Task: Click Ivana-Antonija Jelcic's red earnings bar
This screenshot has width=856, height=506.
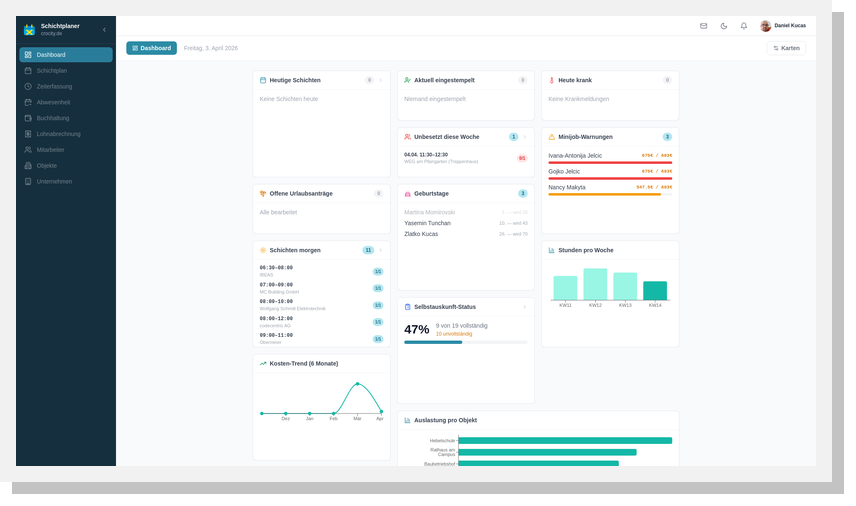Action: click(610, 163)
